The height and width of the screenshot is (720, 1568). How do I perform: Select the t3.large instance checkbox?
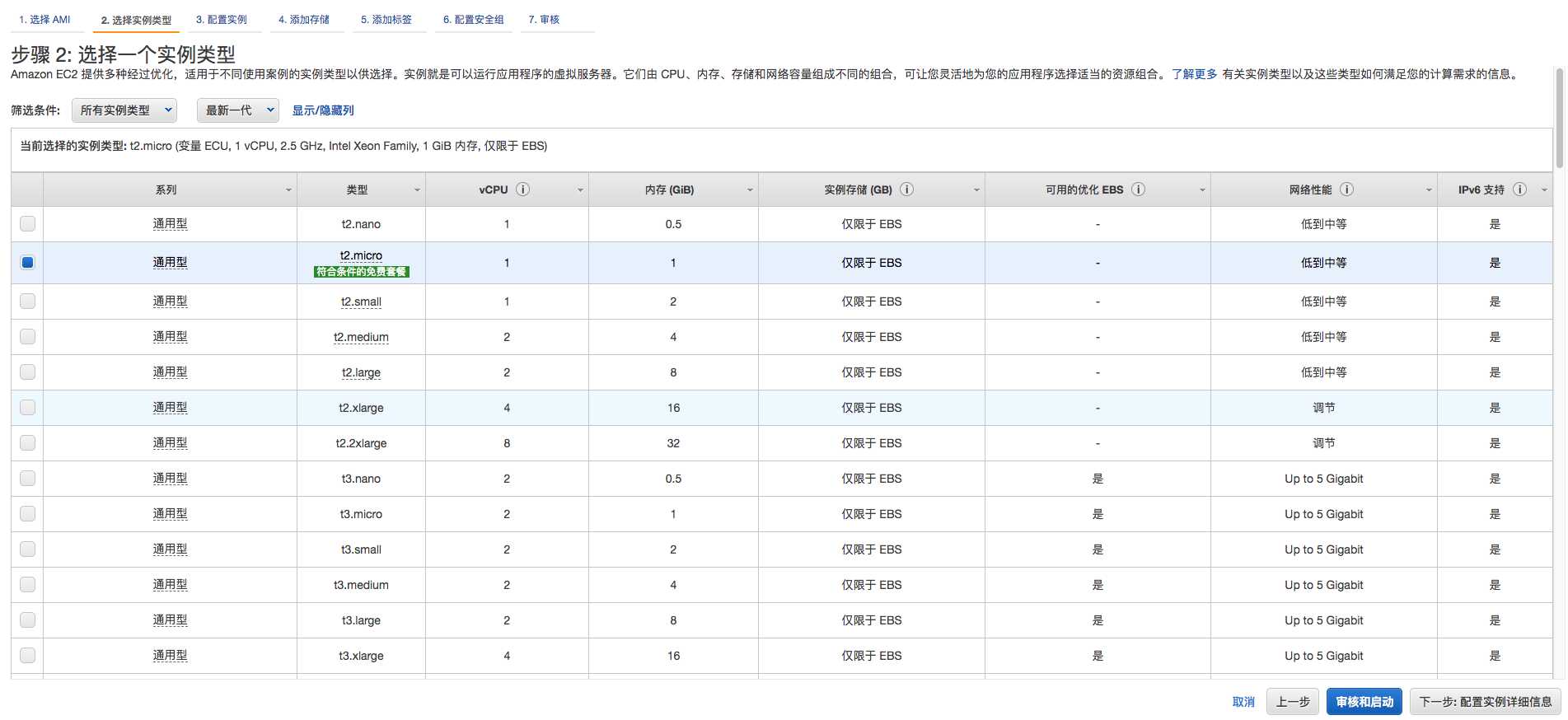click(27, 619)
